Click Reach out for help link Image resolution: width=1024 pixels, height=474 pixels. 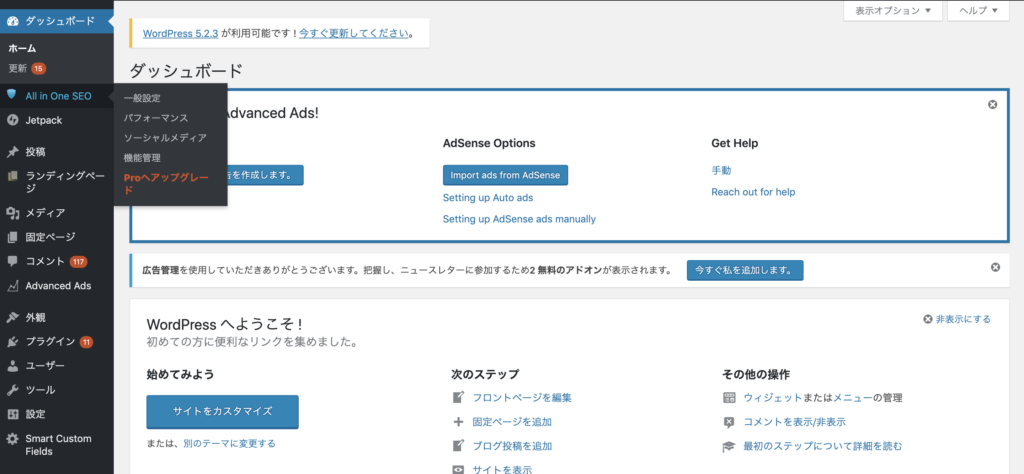click(753, 192)
